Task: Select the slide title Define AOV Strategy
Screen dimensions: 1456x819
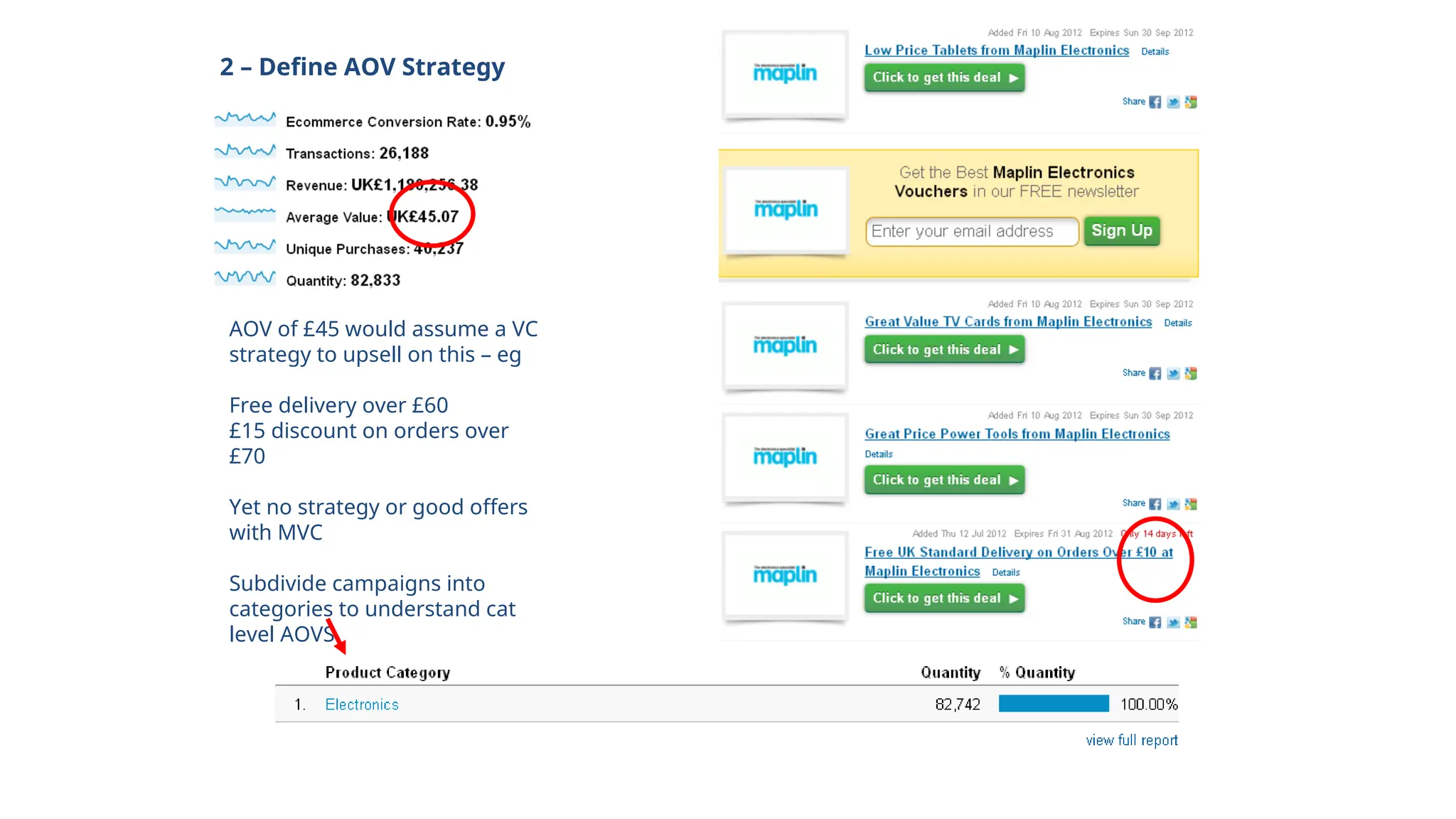Action: click(363, 67)
